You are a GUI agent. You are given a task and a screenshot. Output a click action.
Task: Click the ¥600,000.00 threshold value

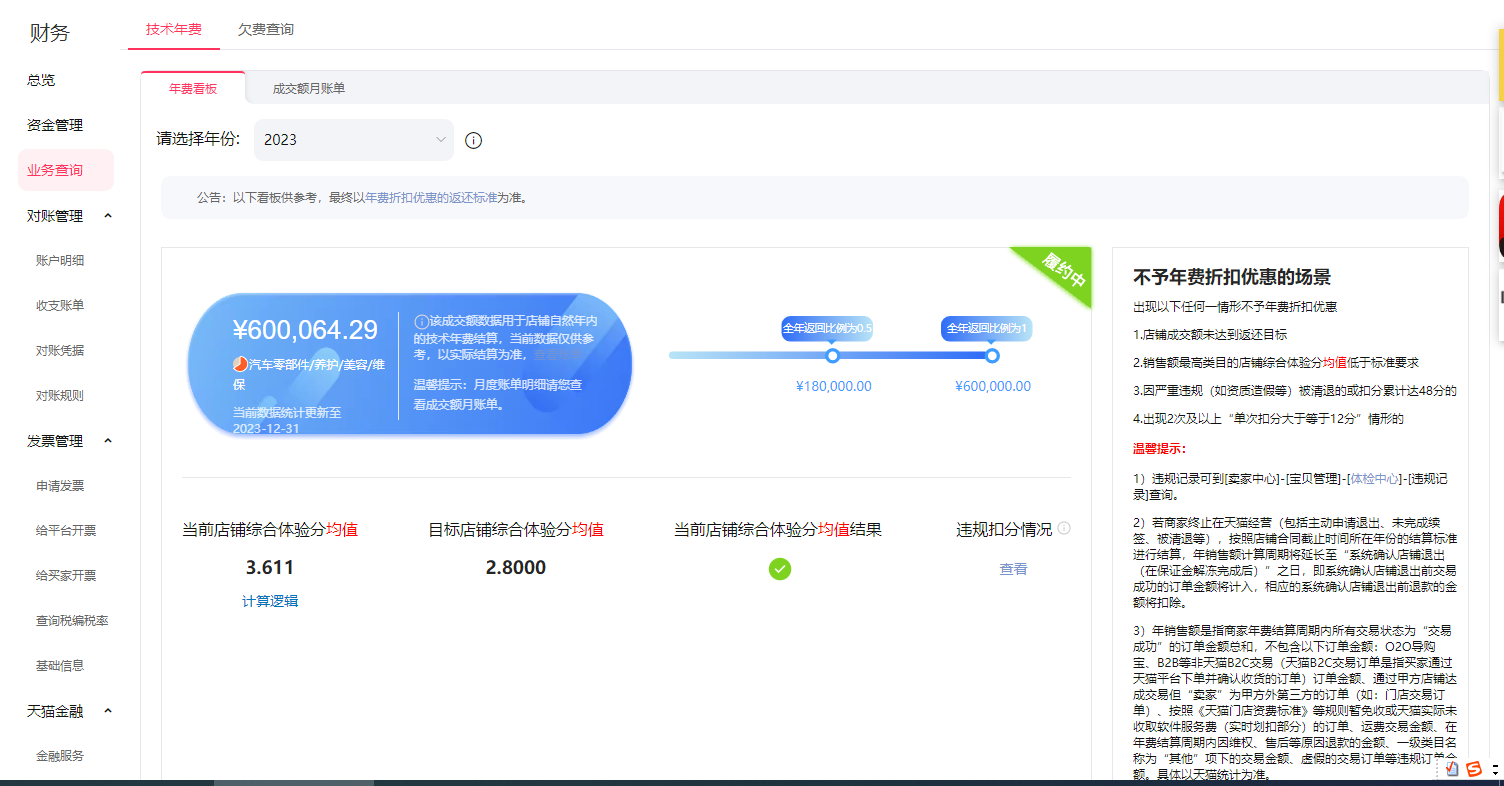pos(993,386)
